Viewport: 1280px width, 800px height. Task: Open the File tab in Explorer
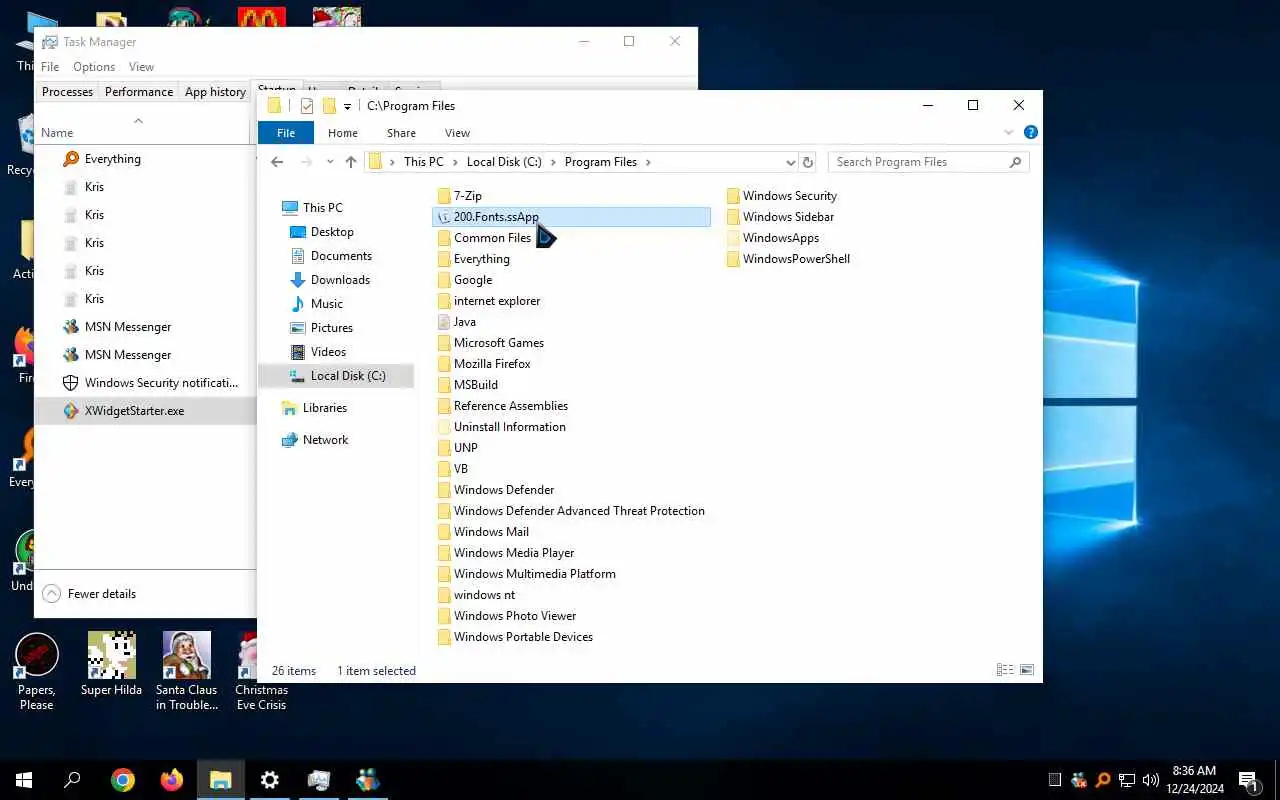286,133
